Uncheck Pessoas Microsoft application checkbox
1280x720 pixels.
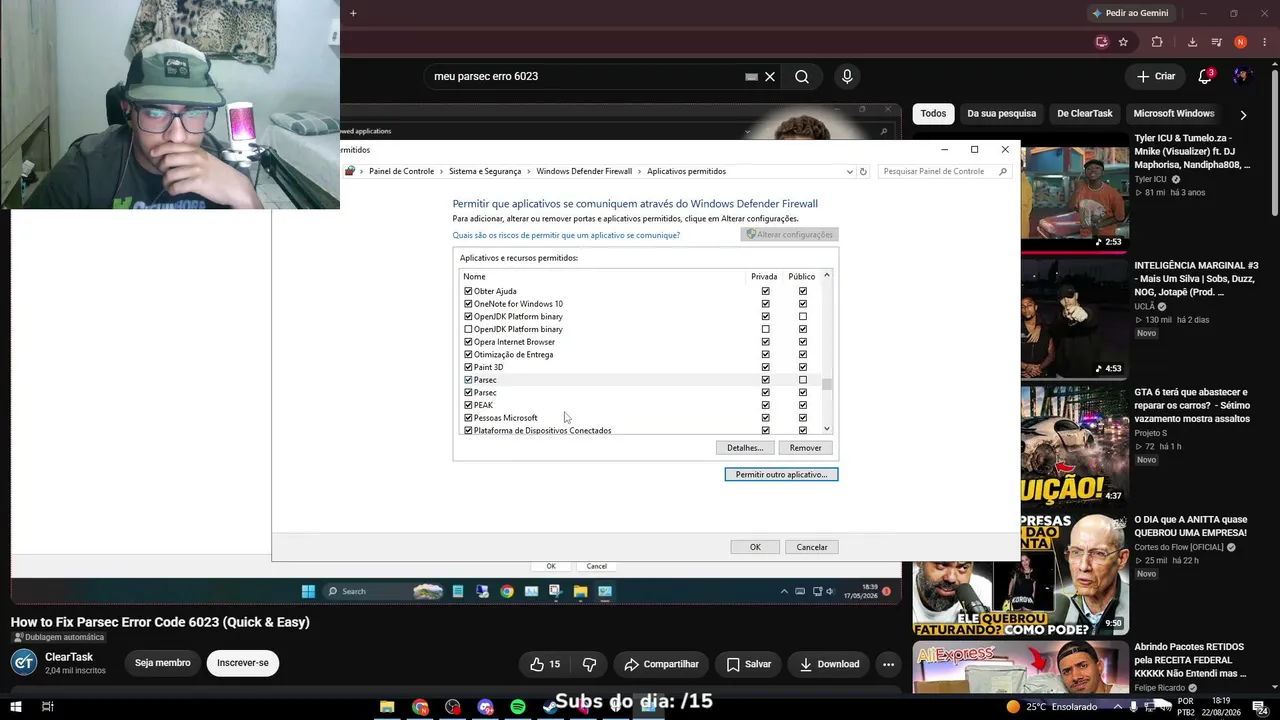[468, 418]
